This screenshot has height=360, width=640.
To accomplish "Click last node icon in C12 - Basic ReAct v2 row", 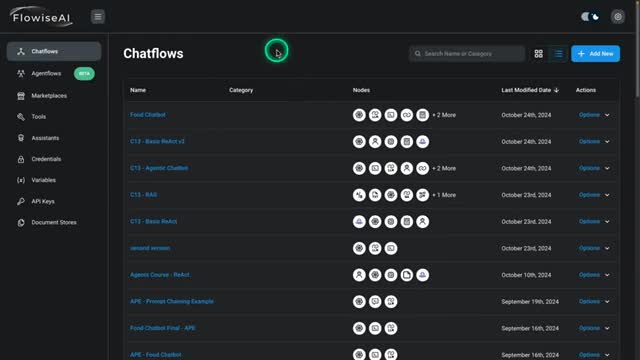I will [x=422, y=142].
